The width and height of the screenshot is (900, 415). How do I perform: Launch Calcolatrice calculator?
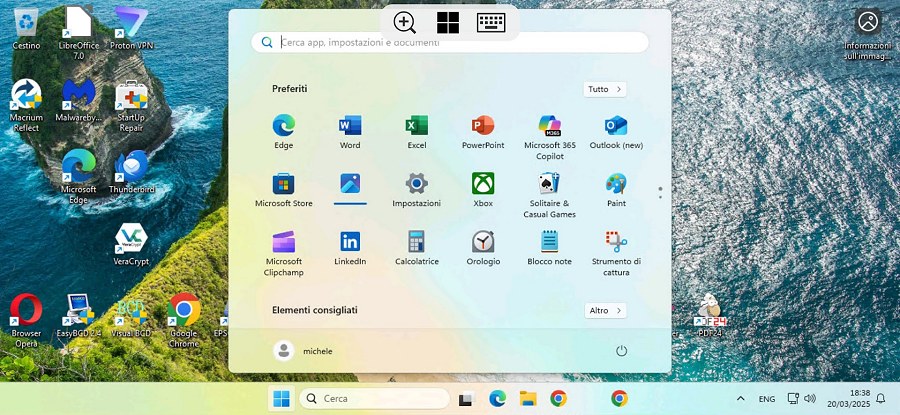pyautogui.click(x=417, y=248)
